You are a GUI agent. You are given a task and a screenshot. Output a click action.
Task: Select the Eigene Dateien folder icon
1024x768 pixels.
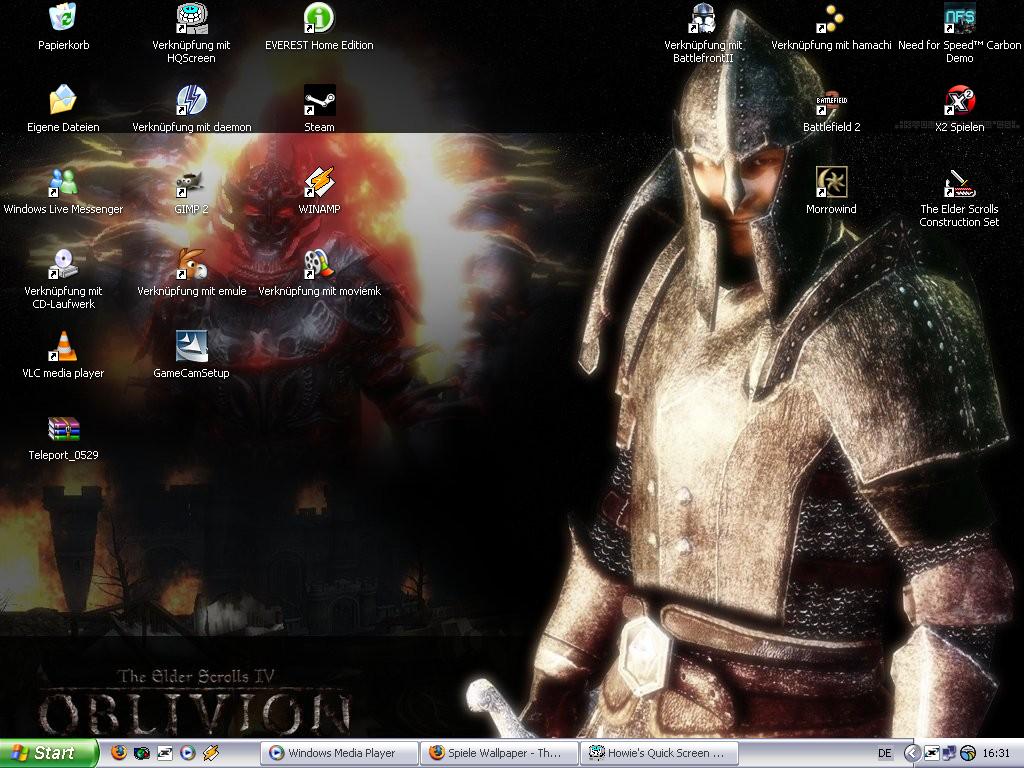(63, 99)
